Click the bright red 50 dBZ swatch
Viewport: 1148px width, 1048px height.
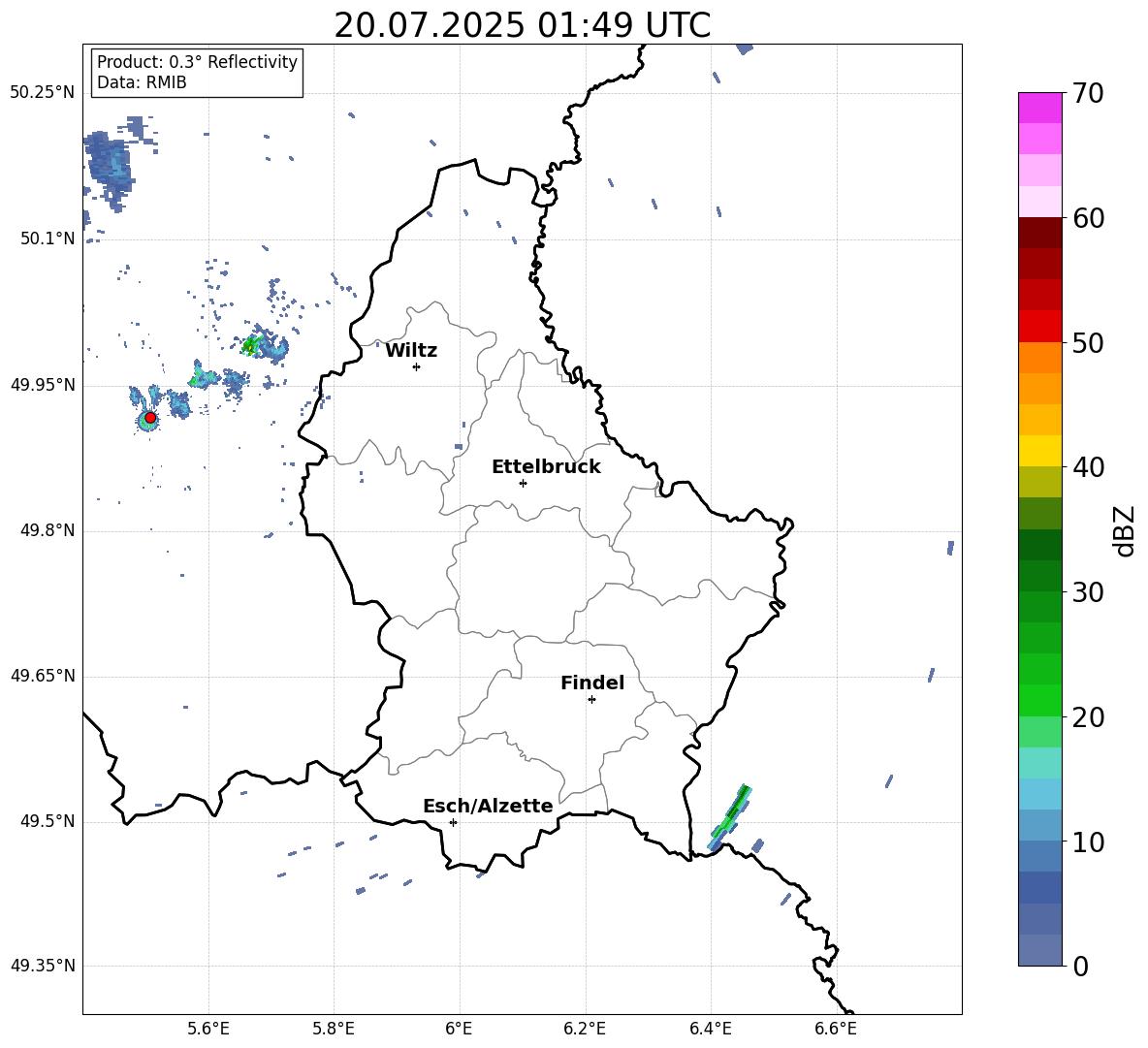pyautogui.click(x=1039, y=327)
